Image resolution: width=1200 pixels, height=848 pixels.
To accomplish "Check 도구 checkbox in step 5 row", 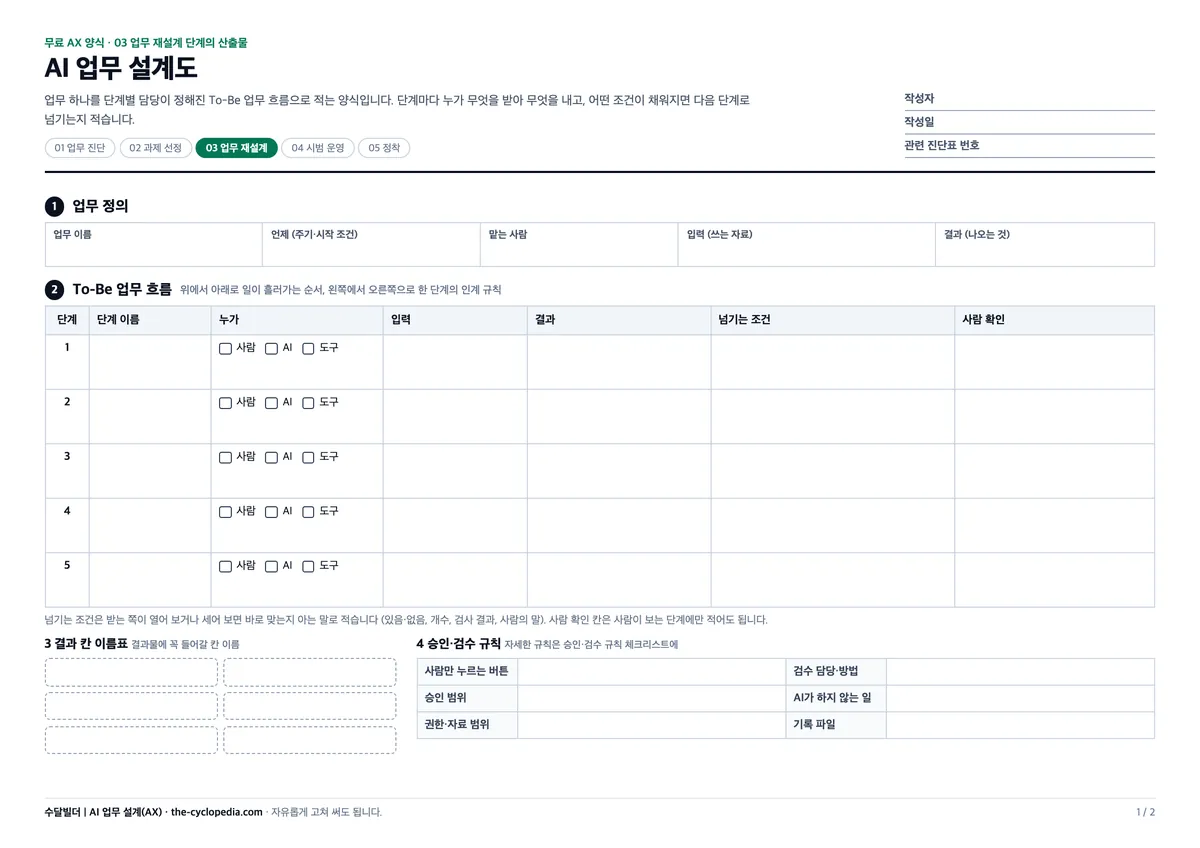I will (308, 566).
